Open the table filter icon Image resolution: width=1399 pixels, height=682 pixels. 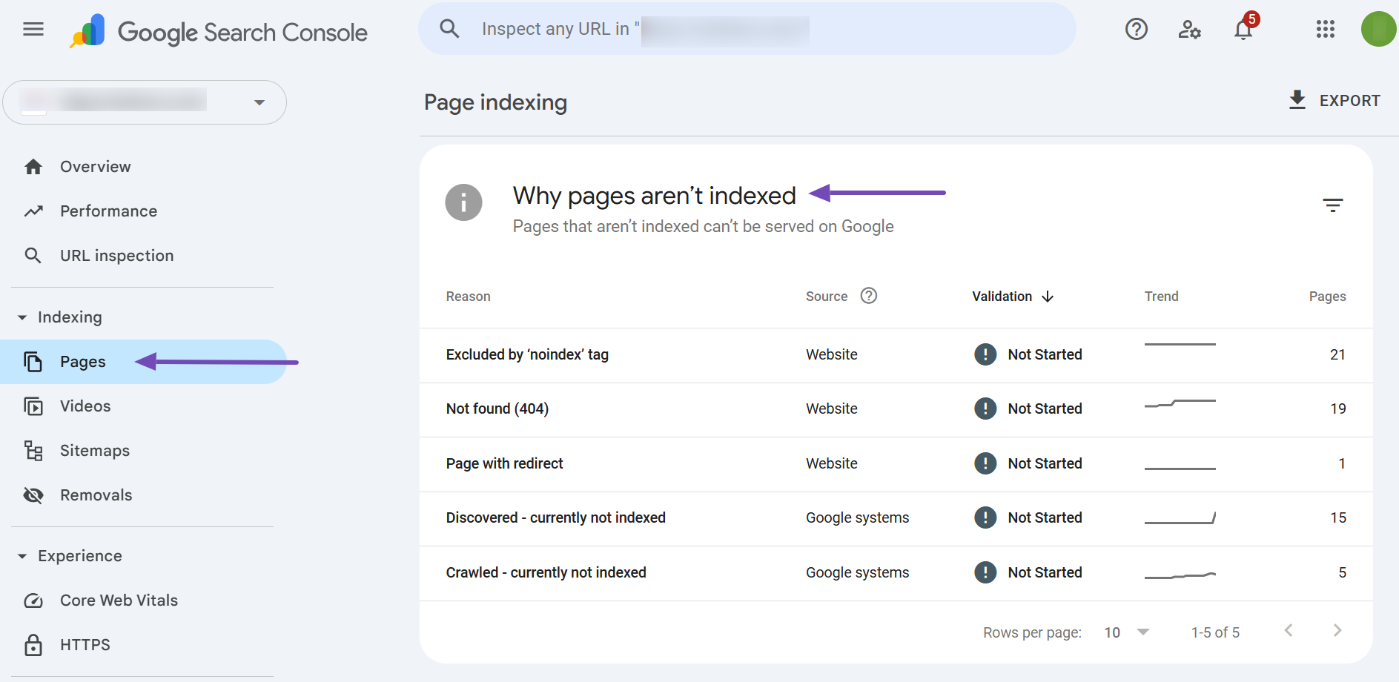(x=1332, y=205)
